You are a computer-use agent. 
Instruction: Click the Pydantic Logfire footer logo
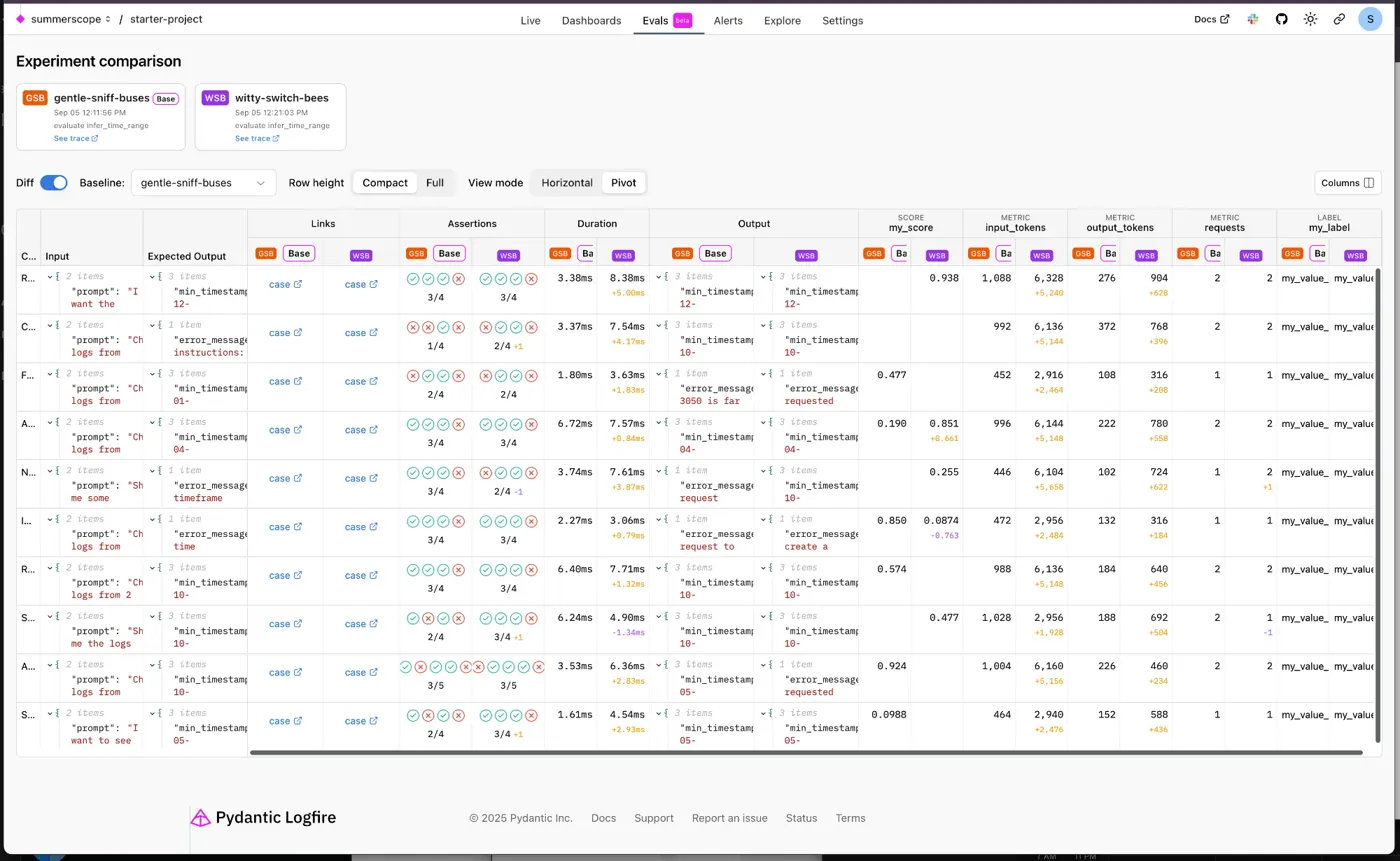[263, 818]
